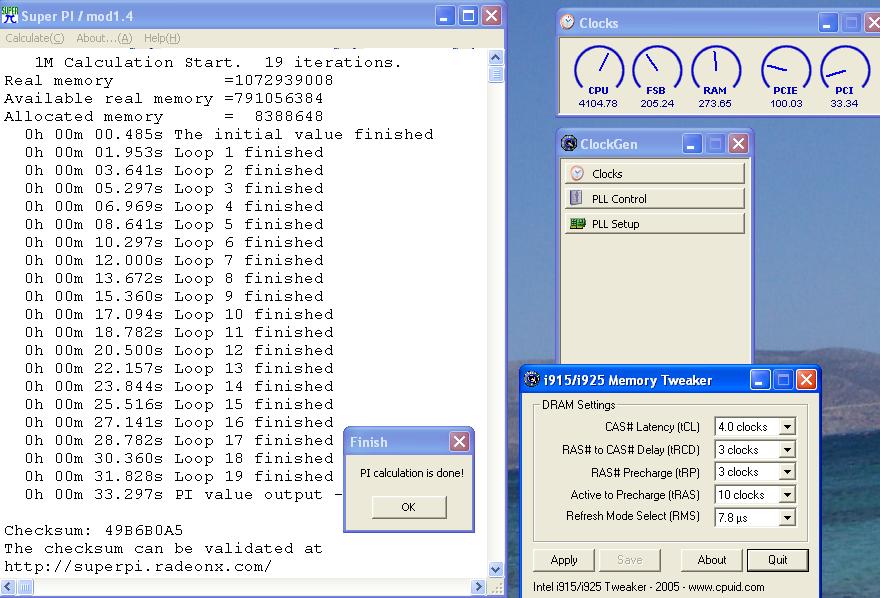Click the 'PI calculation is done!' message
Screen dimensions: 880x598
pyautogui.click(x=412, y=473)
